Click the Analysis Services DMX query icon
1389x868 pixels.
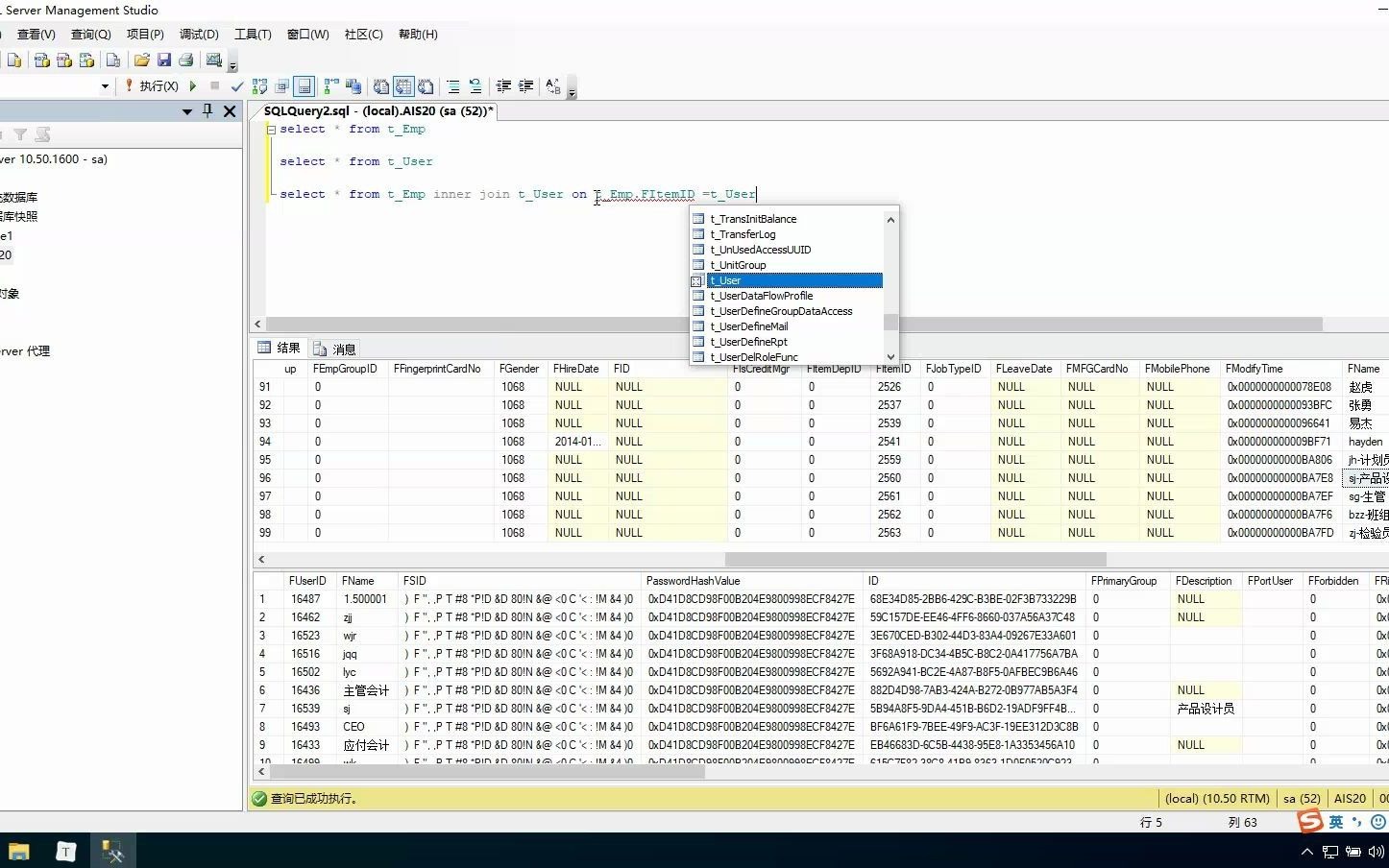coord(64,60)
